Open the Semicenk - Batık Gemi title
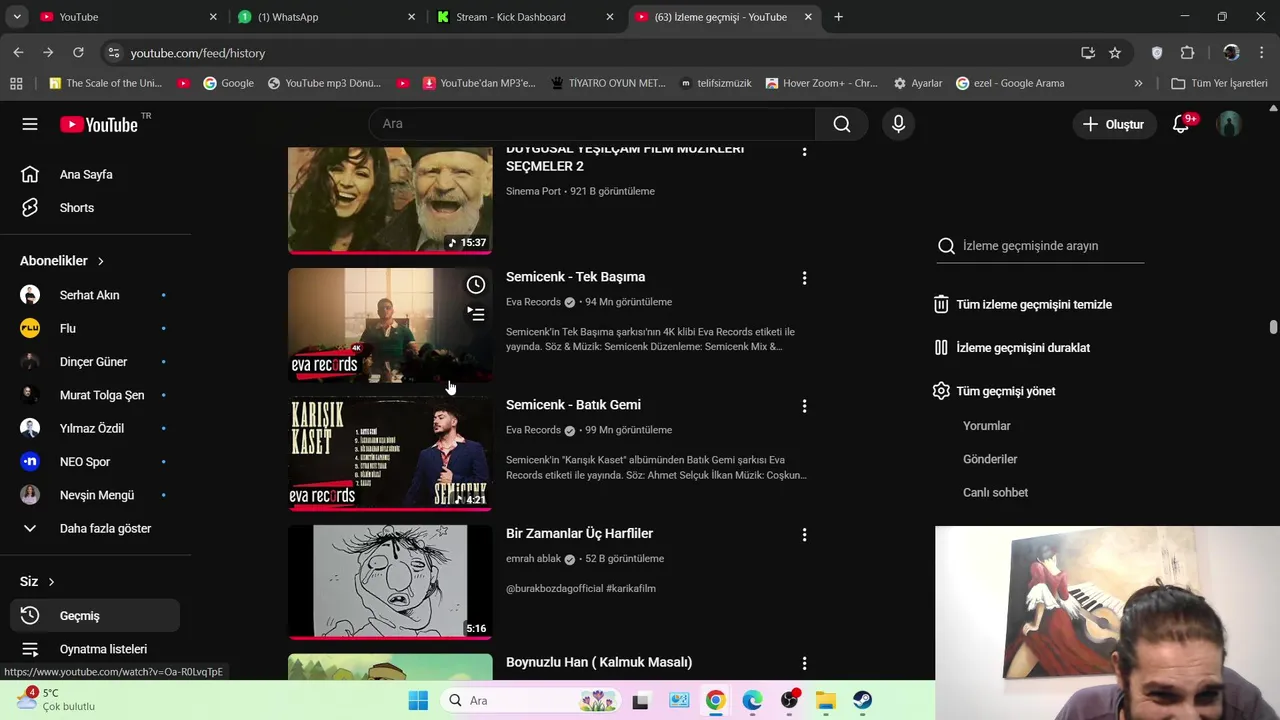The height and width of the screenshot is (720, 1280). click(573, 405)
